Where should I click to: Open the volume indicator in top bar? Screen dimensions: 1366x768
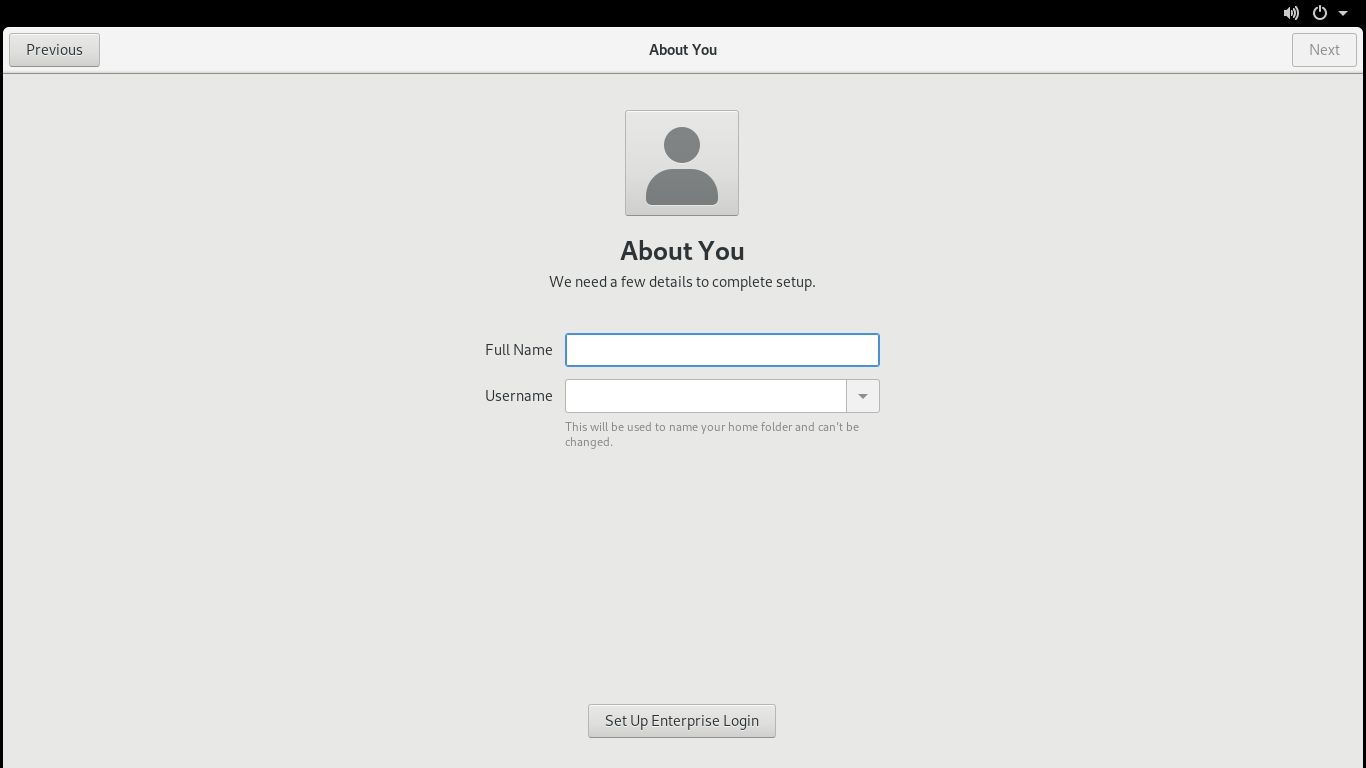1291,13
